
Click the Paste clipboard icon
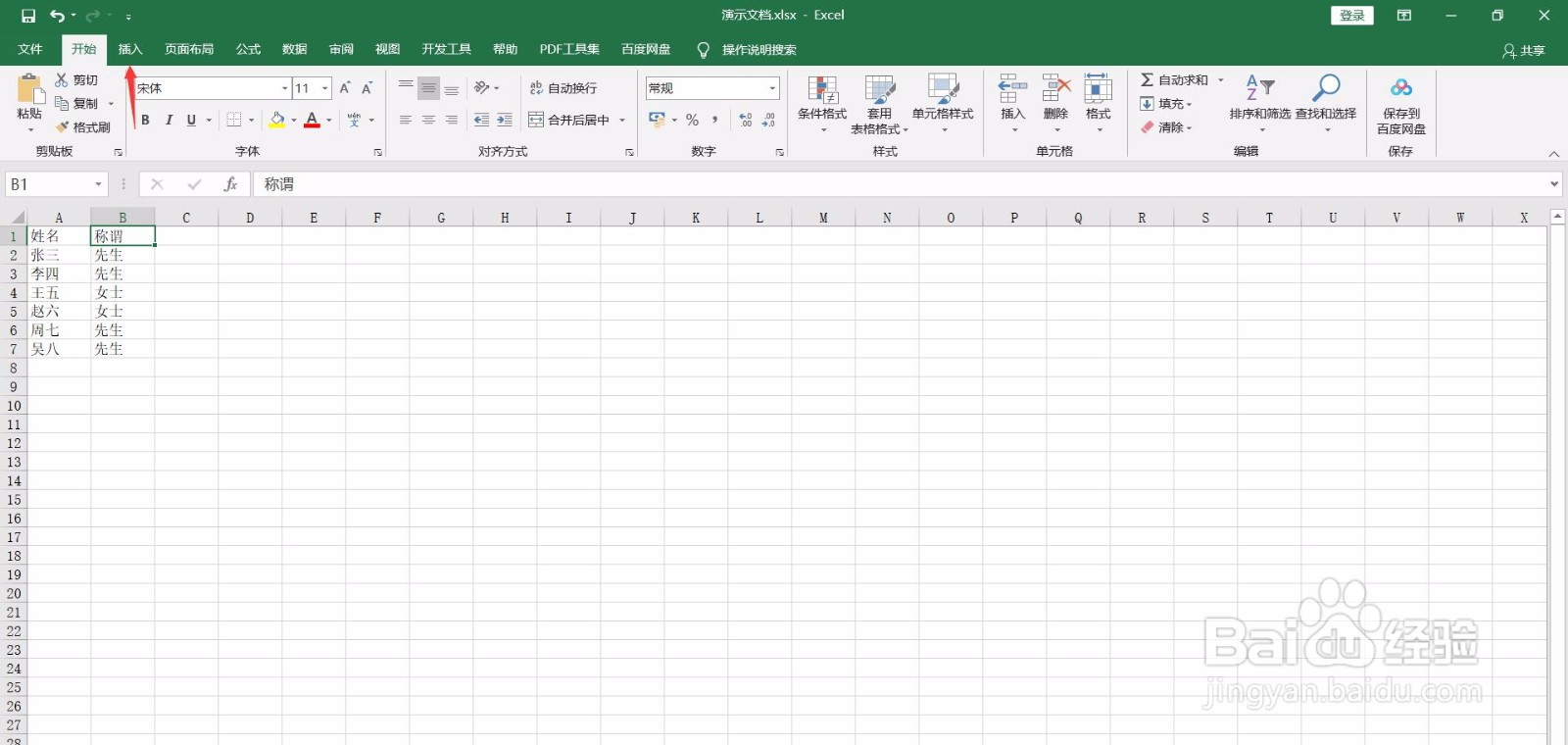pyautogui.click(x=30, y=90)
